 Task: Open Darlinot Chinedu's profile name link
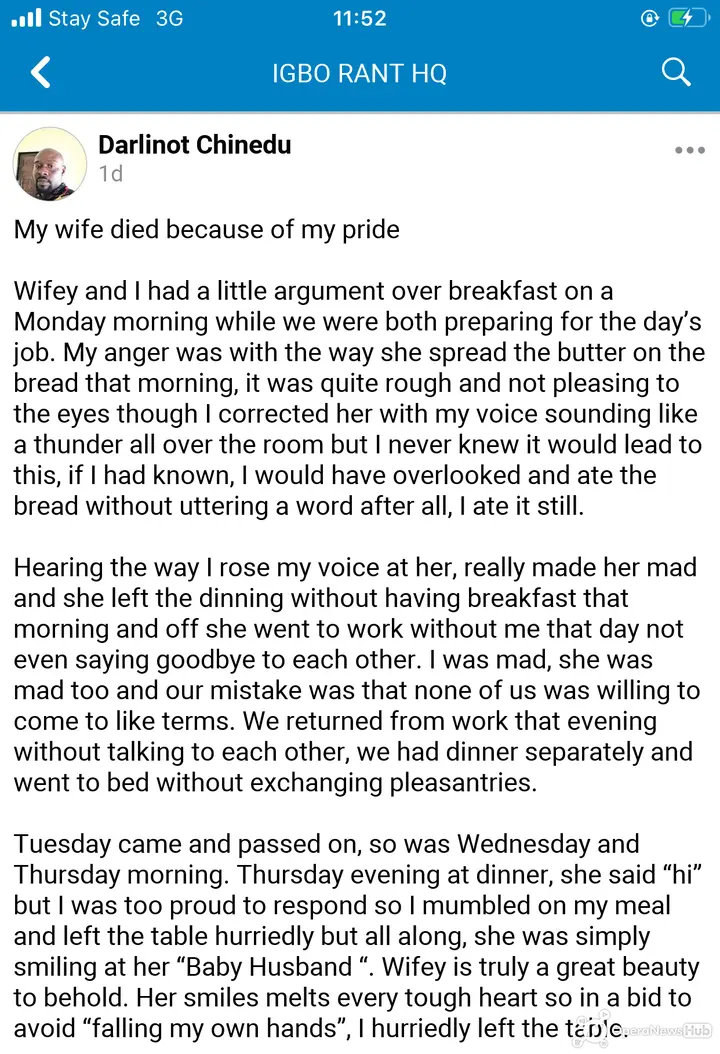click(195, 145)
